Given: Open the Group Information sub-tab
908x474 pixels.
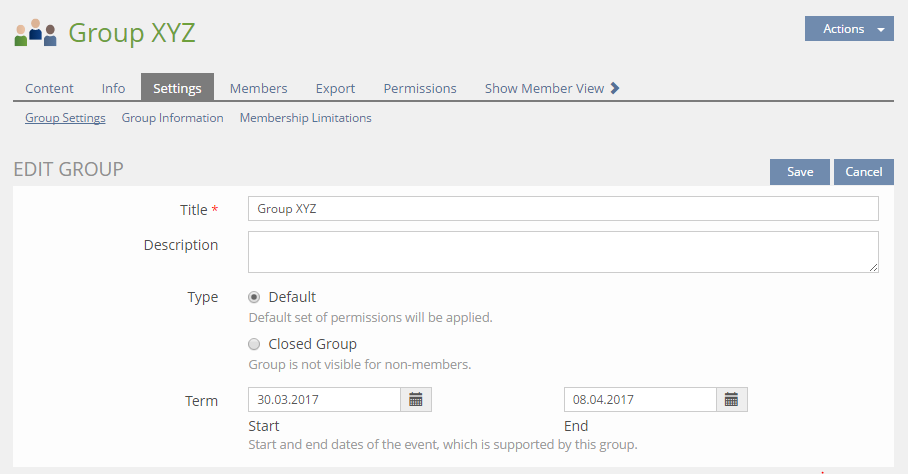Looking at the screenshot, I should click(172, 118).
